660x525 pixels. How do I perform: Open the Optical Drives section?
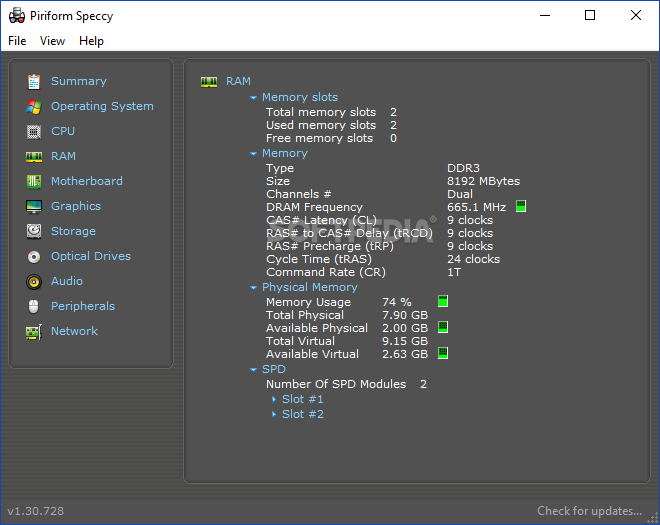pos(91,256)
